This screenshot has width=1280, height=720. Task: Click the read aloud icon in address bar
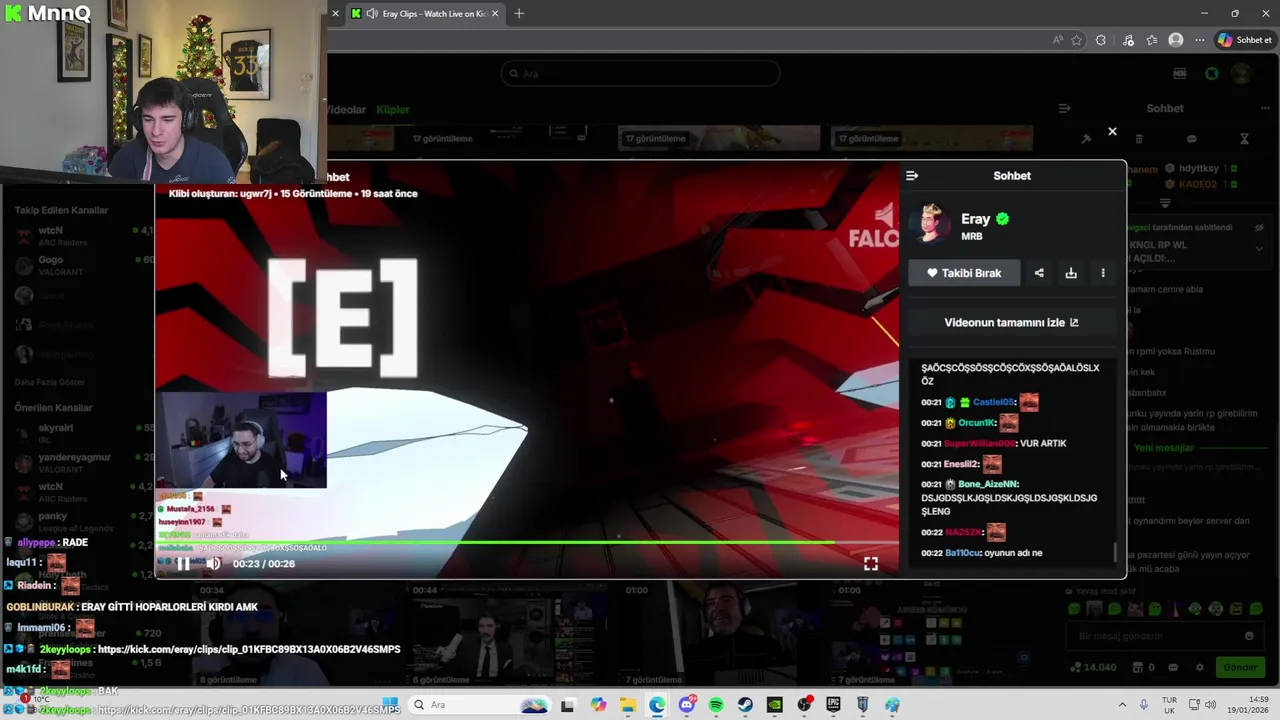[x=1058, y=40]
